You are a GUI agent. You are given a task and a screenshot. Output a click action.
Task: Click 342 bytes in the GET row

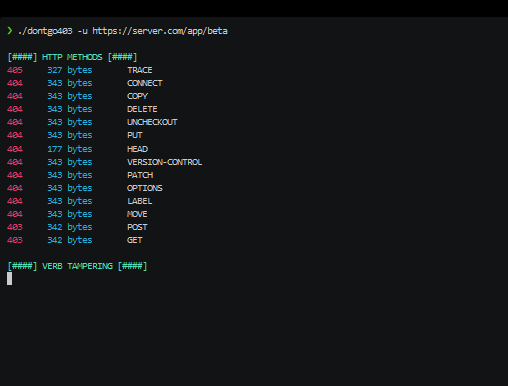tap(70, 240)
